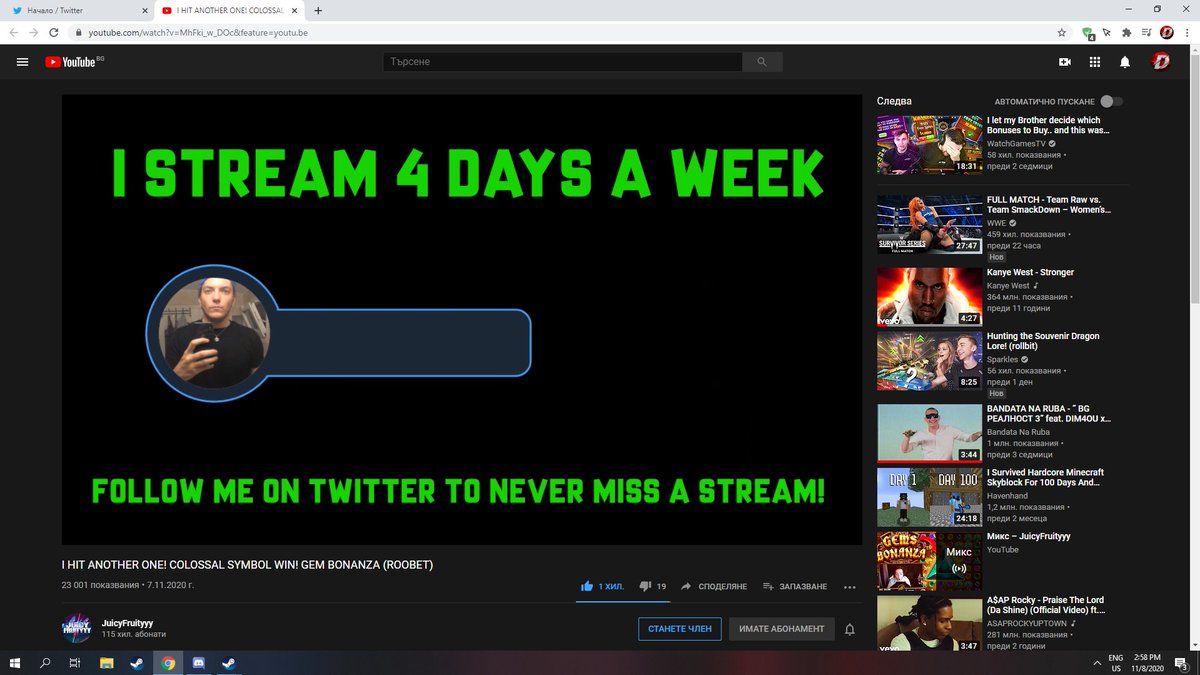Image resolution: width=1200 pixels, height=675 pixels.
Task: Click the Станете член join button
Action: pyautogui.click(x=680, y=629)
